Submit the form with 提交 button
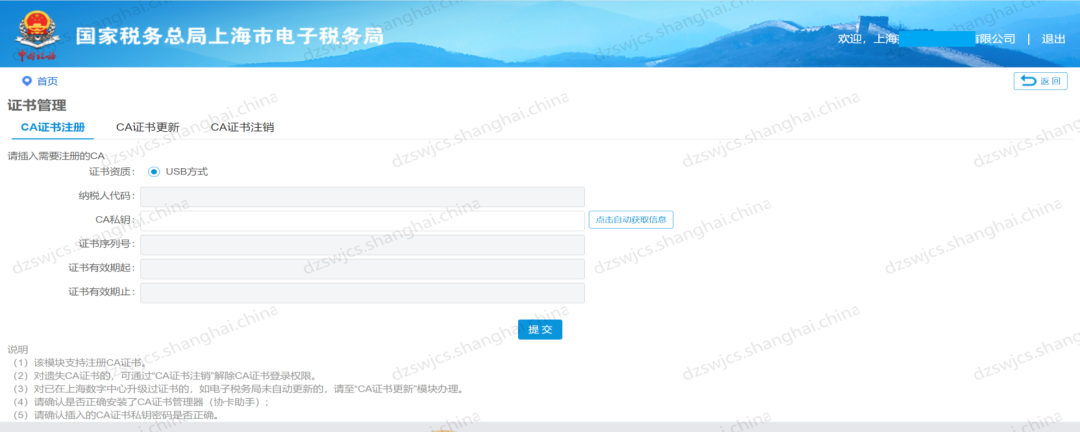 [x=540, y=329]
